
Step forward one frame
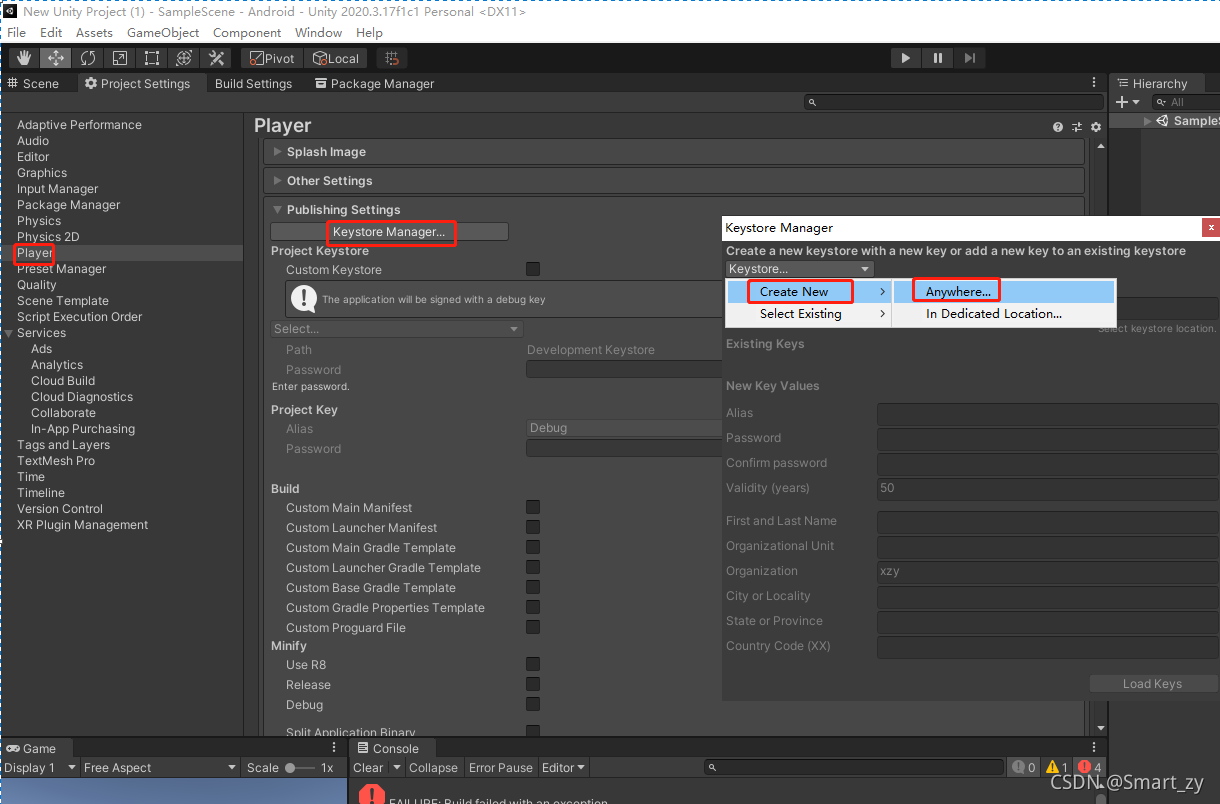pyautogui.click(x=970, y=58)
